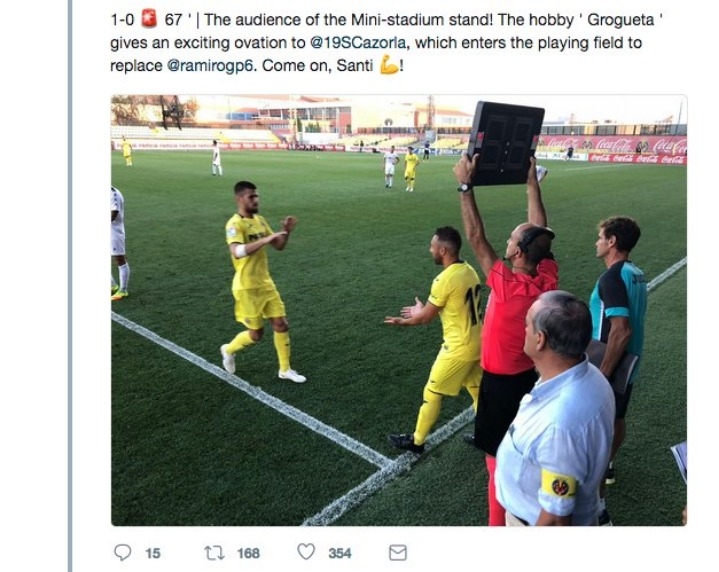Click the tweet text starting with 1-0
This screenshot has height=572, width=719.
(x=387, y=43)
